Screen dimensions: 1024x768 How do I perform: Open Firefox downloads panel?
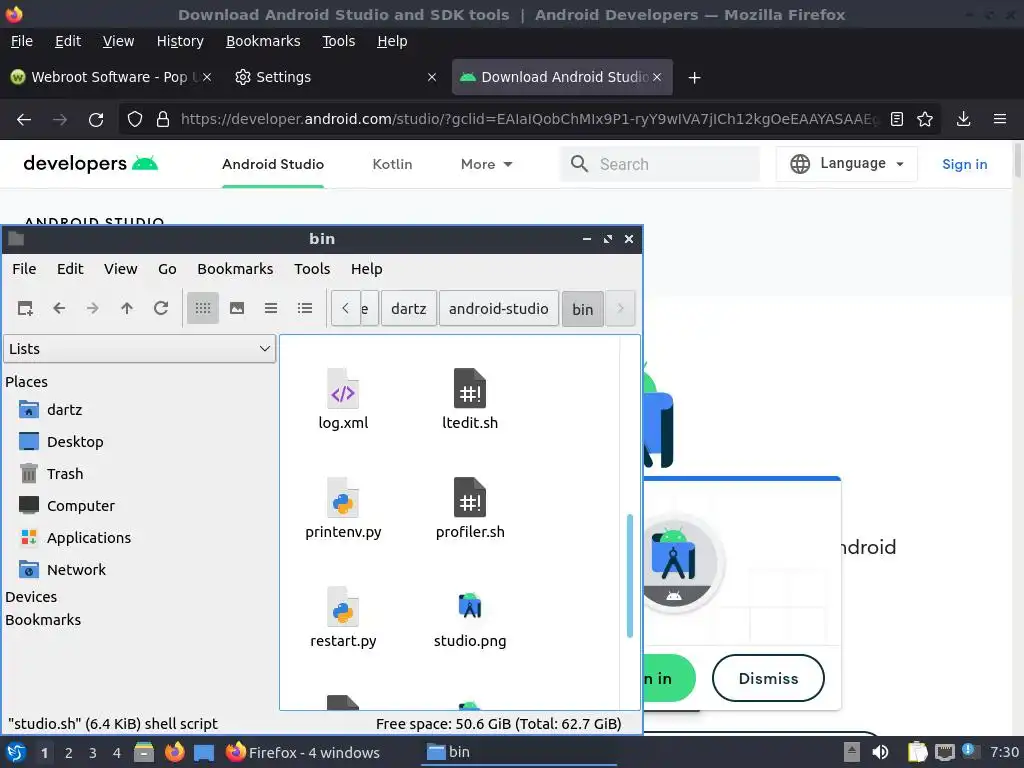(963, 119)
